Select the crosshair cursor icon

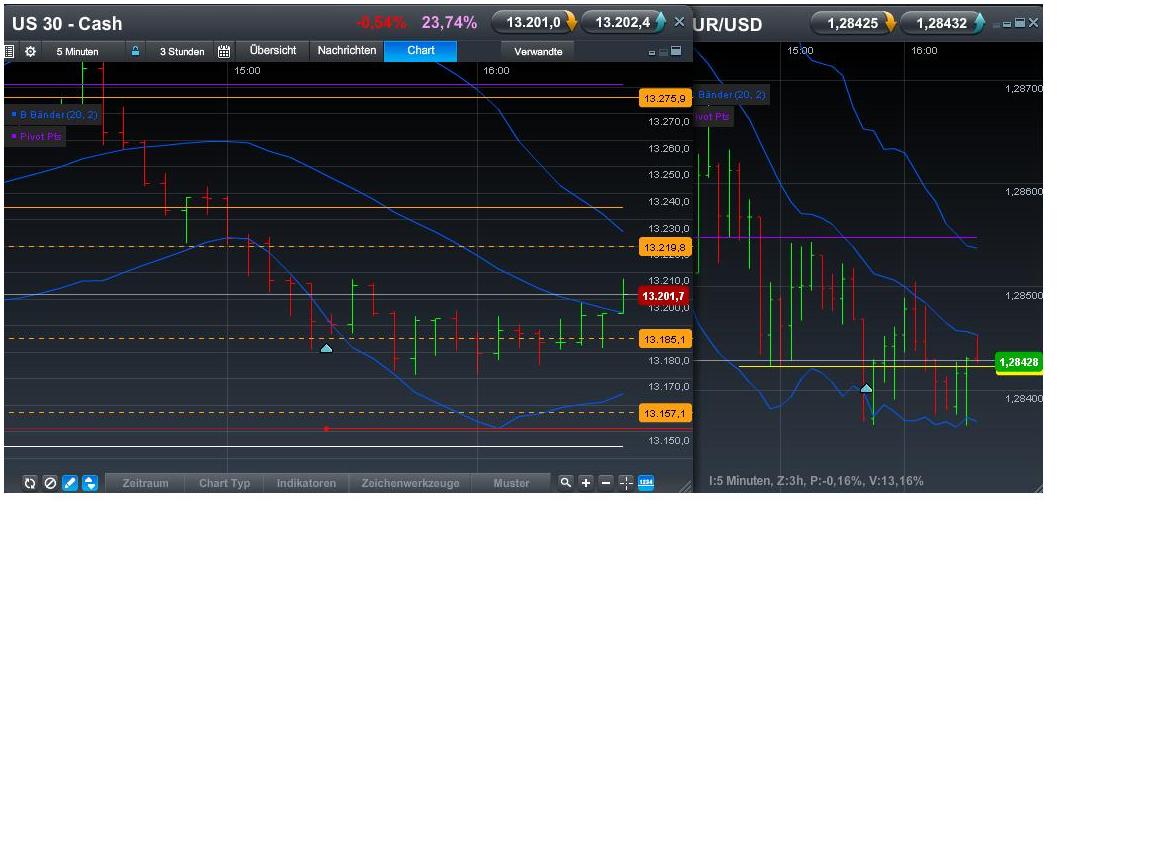click(x=626, y=483)
